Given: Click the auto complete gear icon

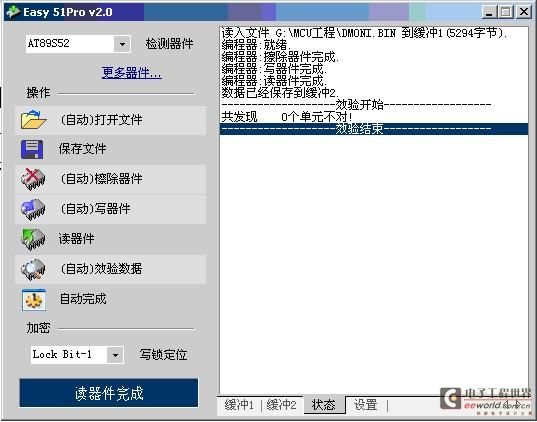Looking at the screenshot, I should click(34, 300).
